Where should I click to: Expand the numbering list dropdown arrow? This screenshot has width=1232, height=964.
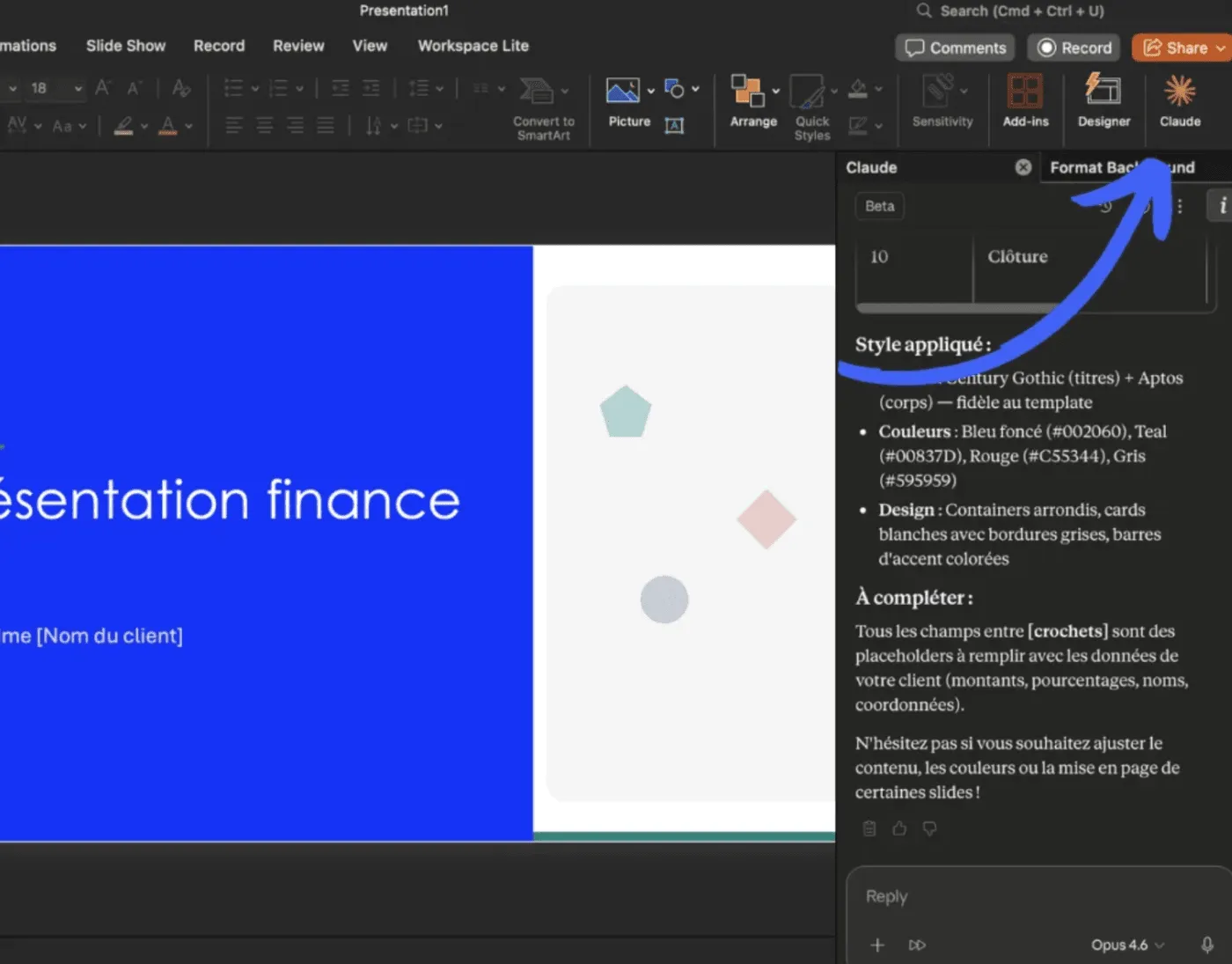(300, 88)
